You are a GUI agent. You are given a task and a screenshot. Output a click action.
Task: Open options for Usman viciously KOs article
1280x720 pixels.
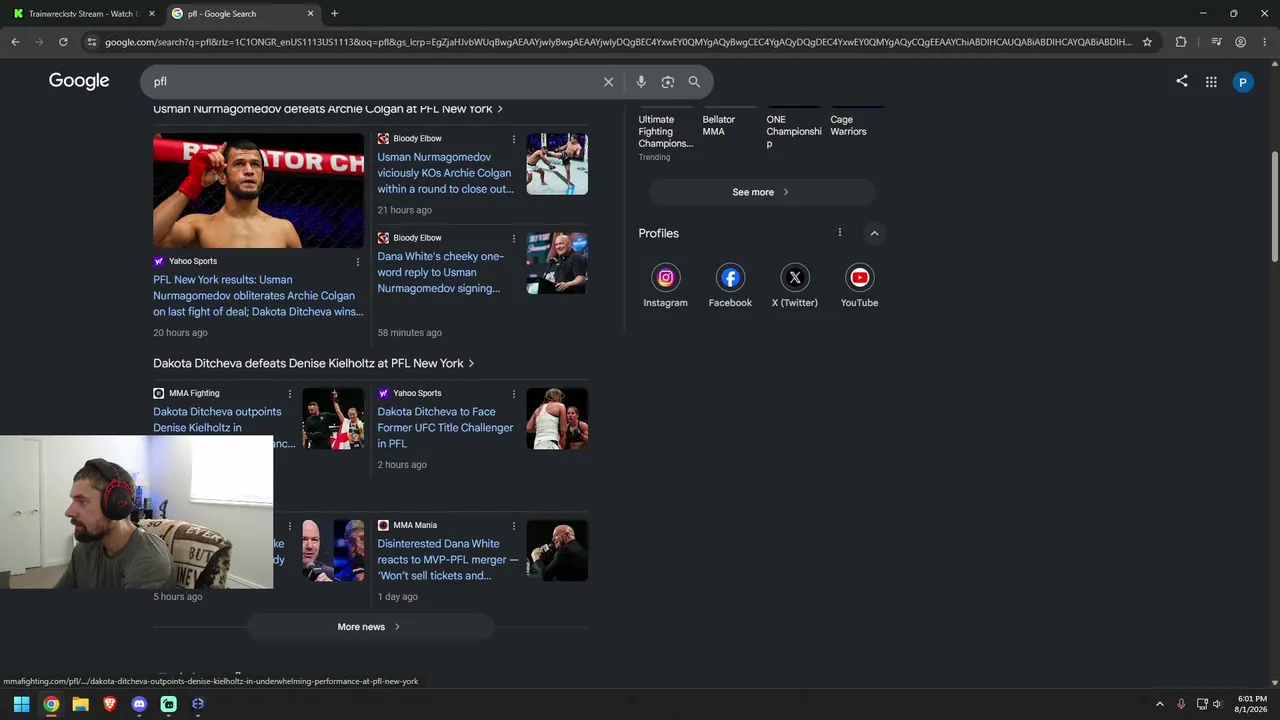[514, 139]
